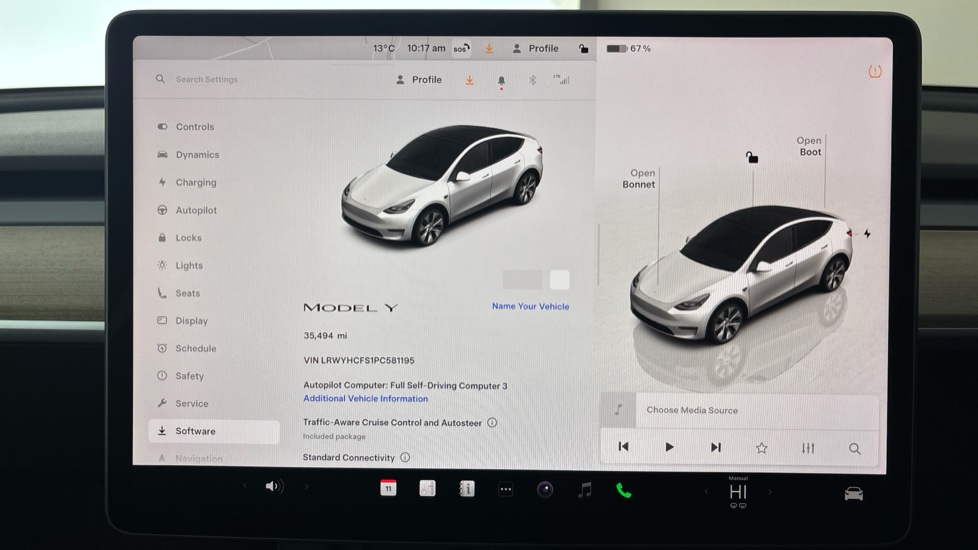Click the orange download icon in settings header
Screen dimensions: 978x550
tap(469, 80)
